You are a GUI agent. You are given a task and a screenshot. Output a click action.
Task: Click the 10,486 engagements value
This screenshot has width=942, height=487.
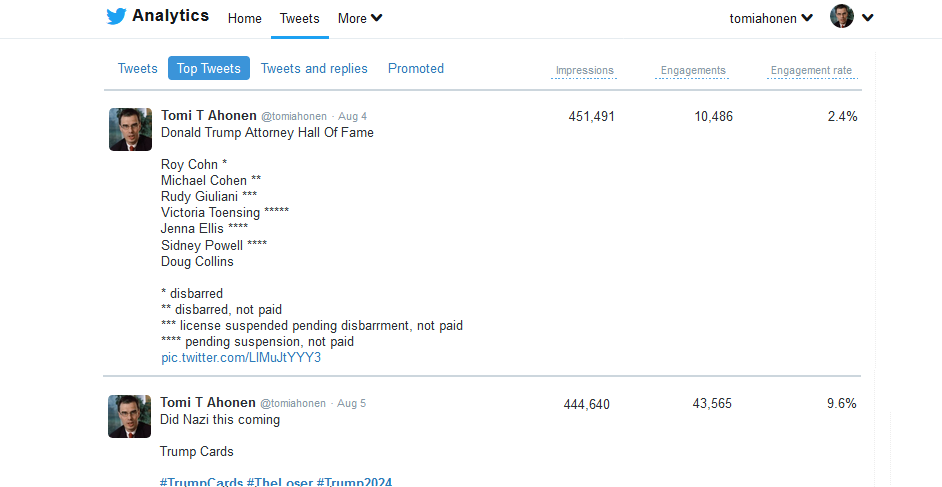point(714,116)
